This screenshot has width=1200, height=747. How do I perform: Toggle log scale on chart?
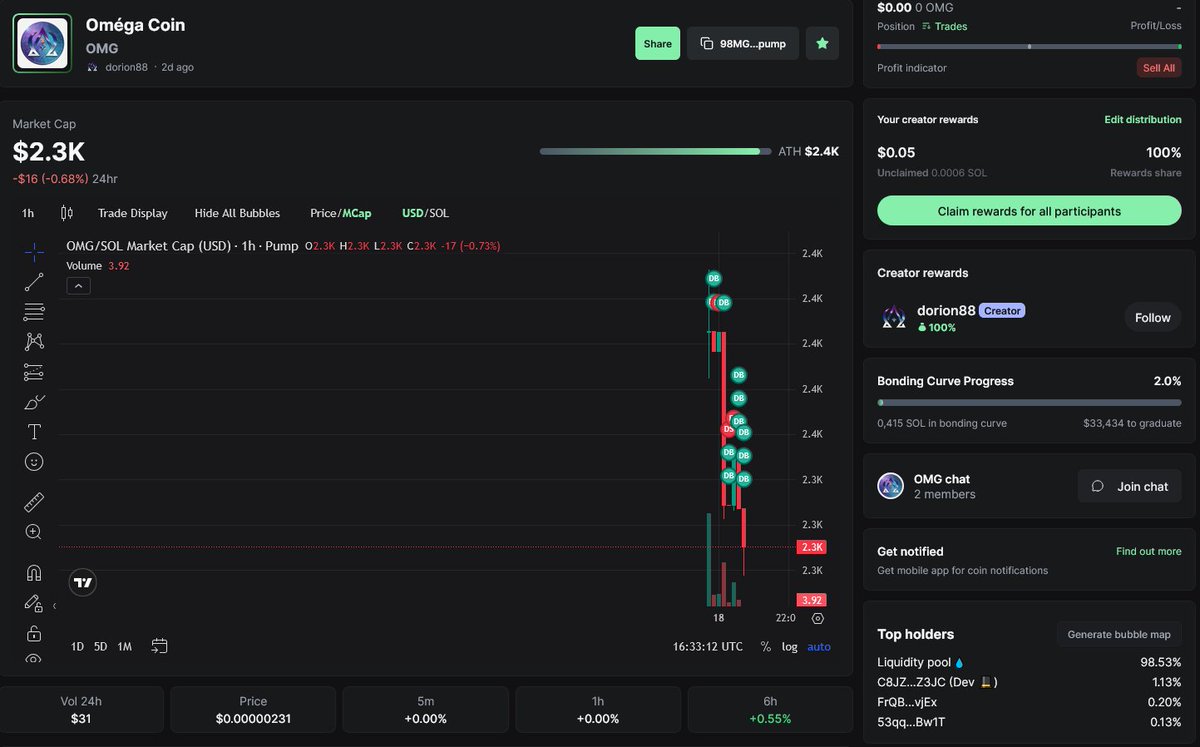pyautogui.click(x=790, y=647)
